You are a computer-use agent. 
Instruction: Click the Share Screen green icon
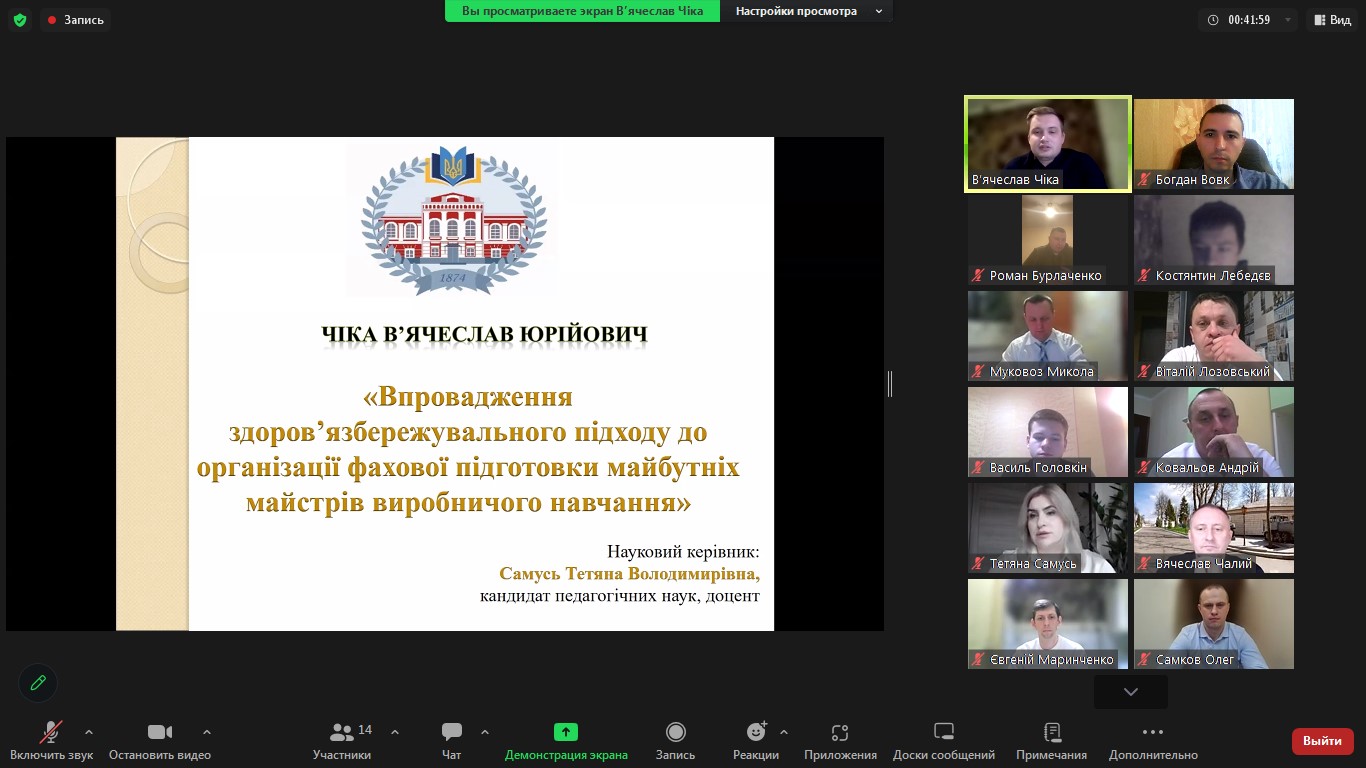[566, 732]
